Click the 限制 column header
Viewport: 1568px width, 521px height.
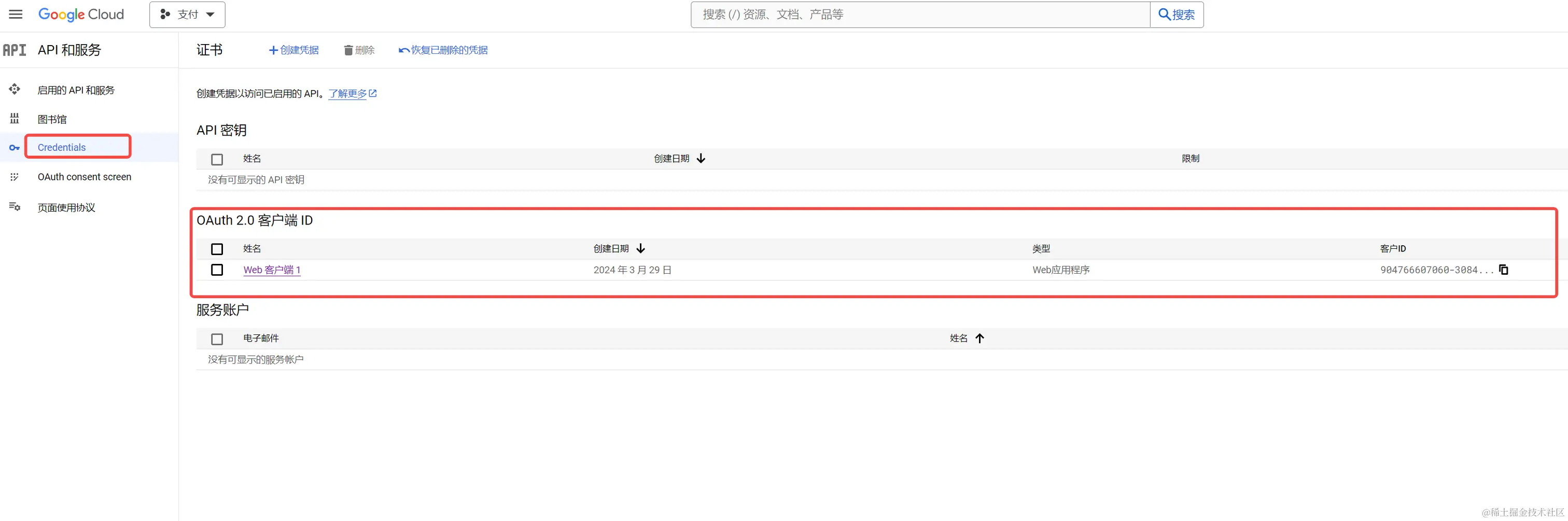(1191, 158)
